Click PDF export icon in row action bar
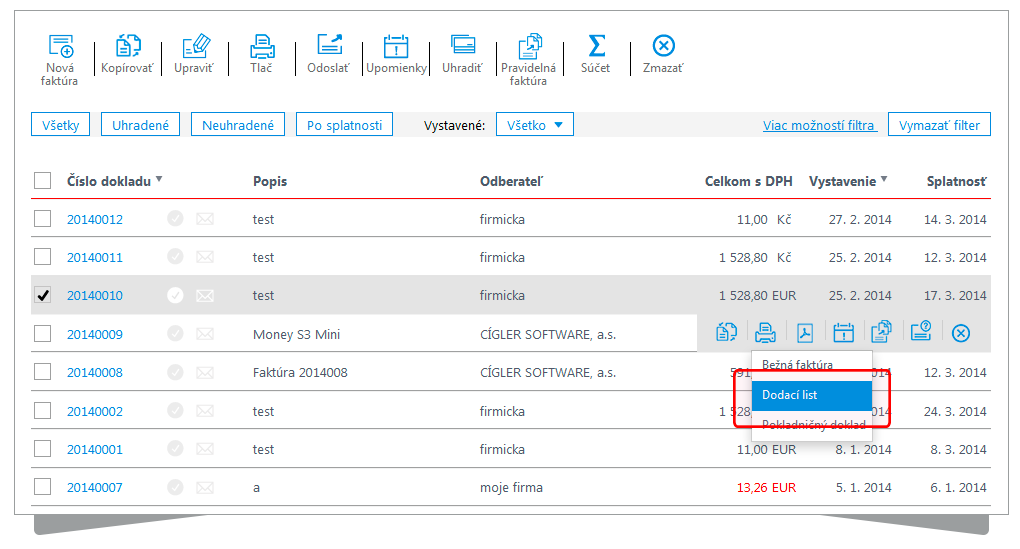This screenshot has width=1020, height=549. click(805, 332)
